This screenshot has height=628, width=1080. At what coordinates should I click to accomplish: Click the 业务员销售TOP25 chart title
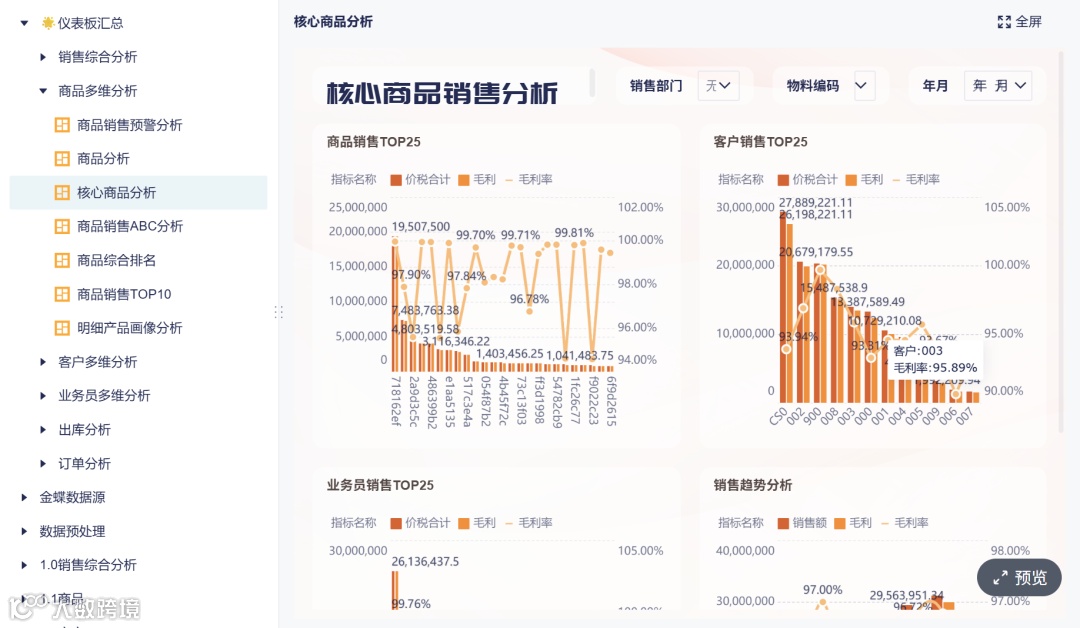(380, 485)
